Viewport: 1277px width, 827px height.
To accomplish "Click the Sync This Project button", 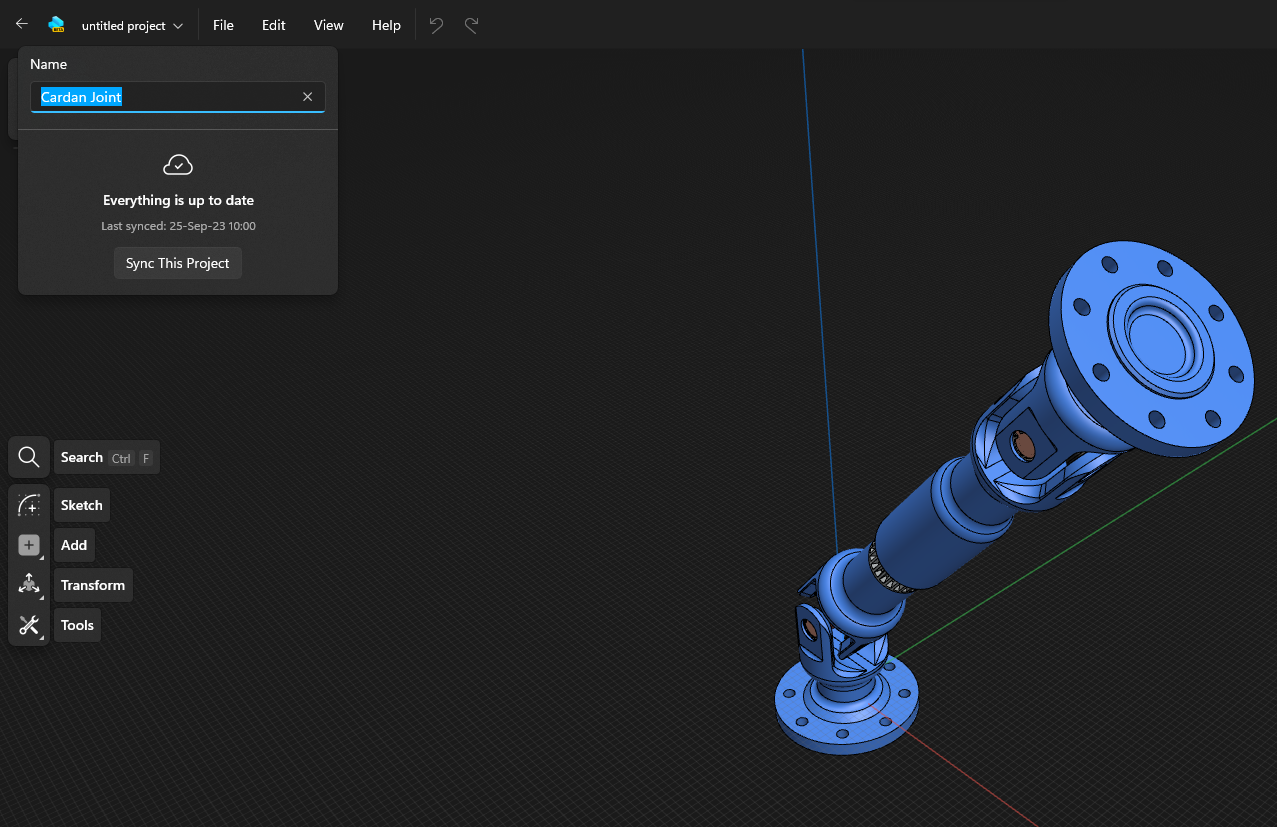I will pyautogui.click(x=178, y=263).
